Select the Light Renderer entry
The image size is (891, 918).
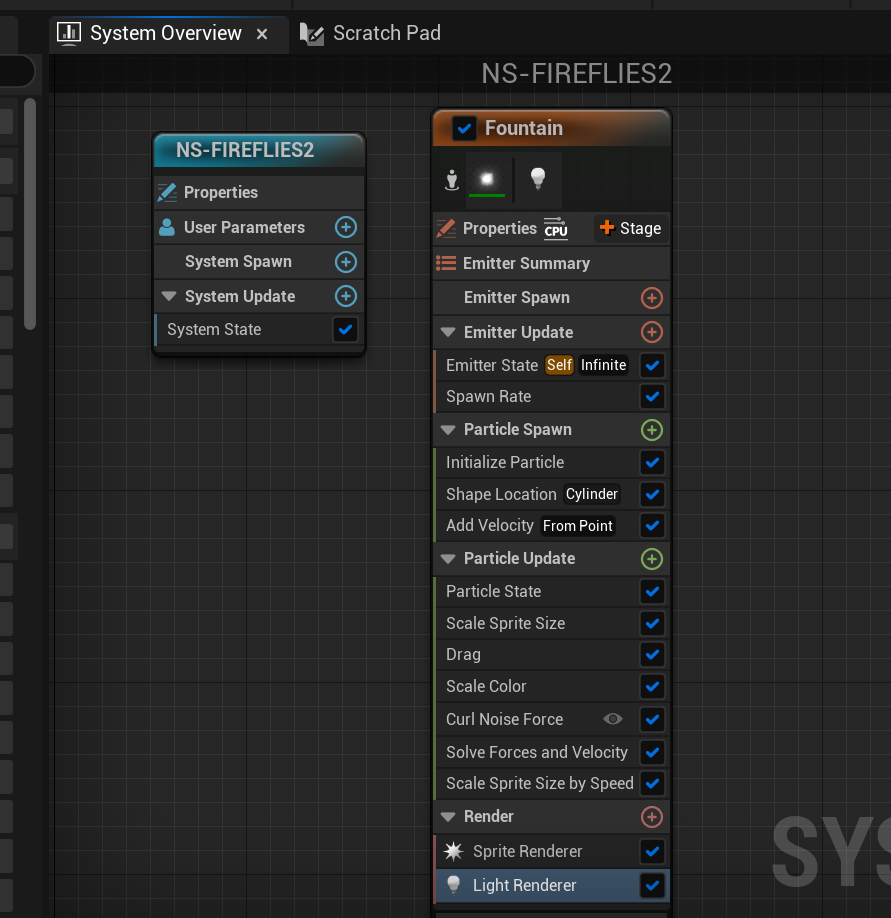551,885
